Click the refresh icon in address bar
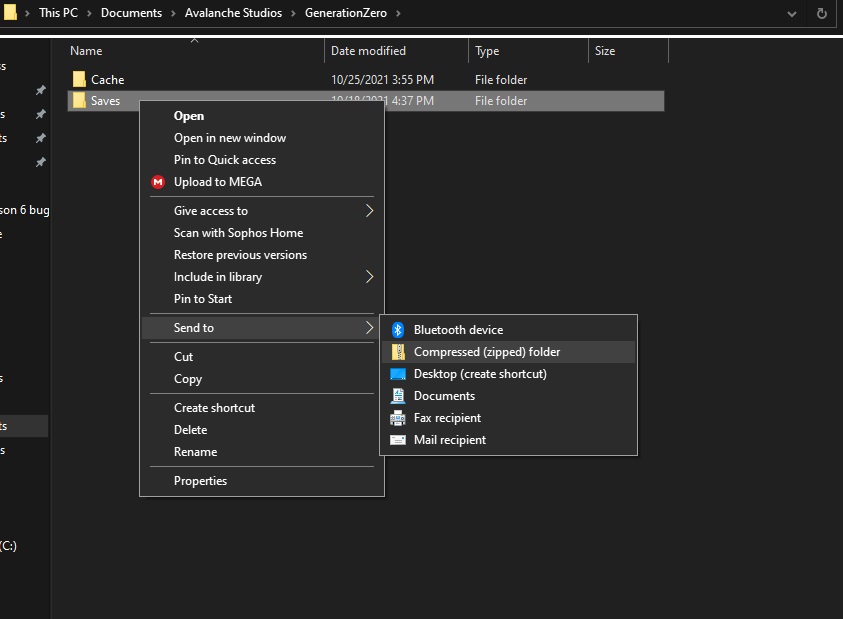 click(x=821, y=13)
